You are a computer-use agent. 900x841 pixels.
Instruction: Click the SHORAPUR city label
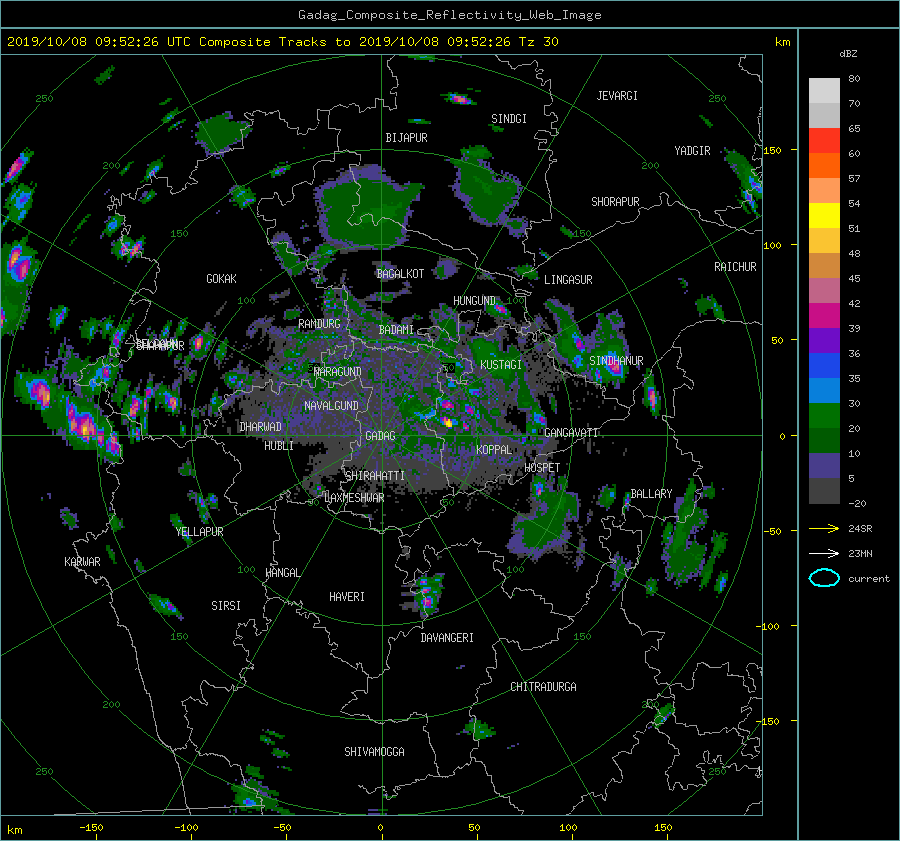tap(615, 202)
